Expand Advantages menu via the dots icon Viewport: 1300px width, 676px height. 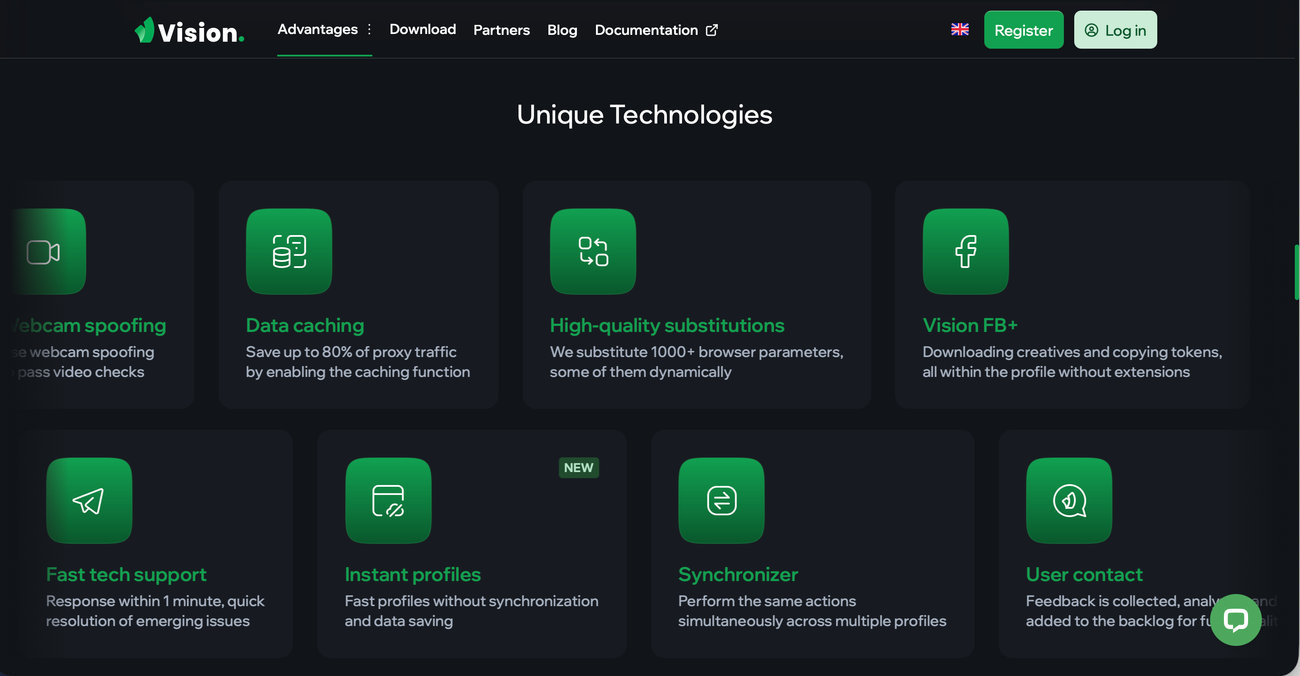(x=369, y=29)
